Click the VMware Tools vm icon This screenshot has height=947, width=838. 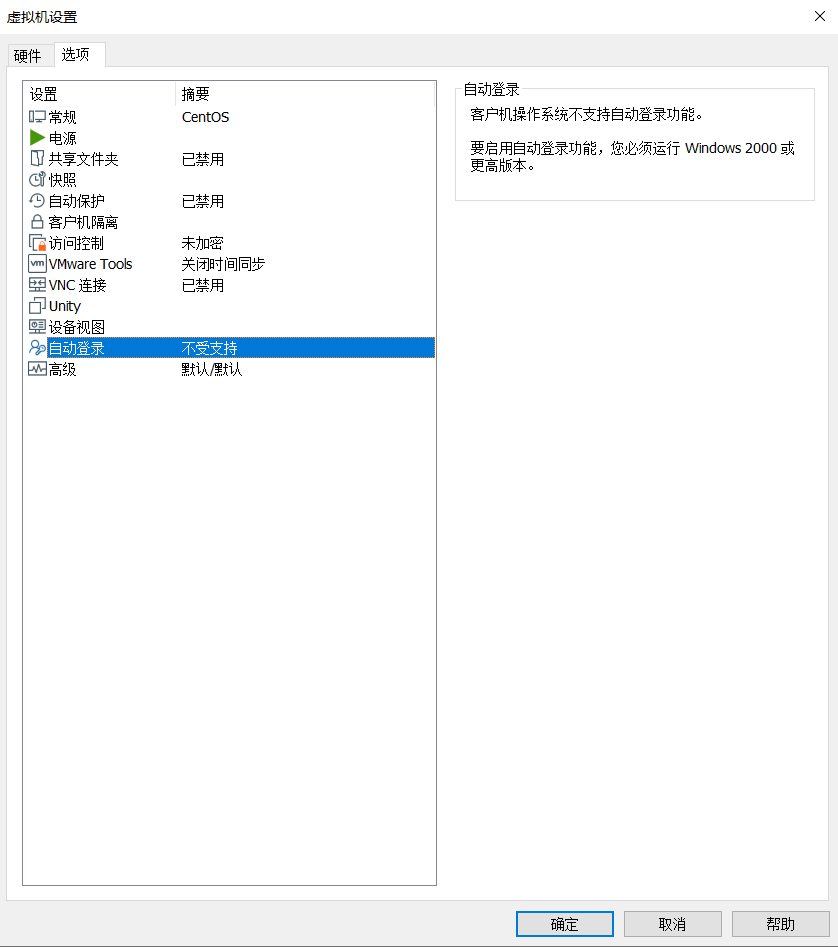(x=38, y=264)
